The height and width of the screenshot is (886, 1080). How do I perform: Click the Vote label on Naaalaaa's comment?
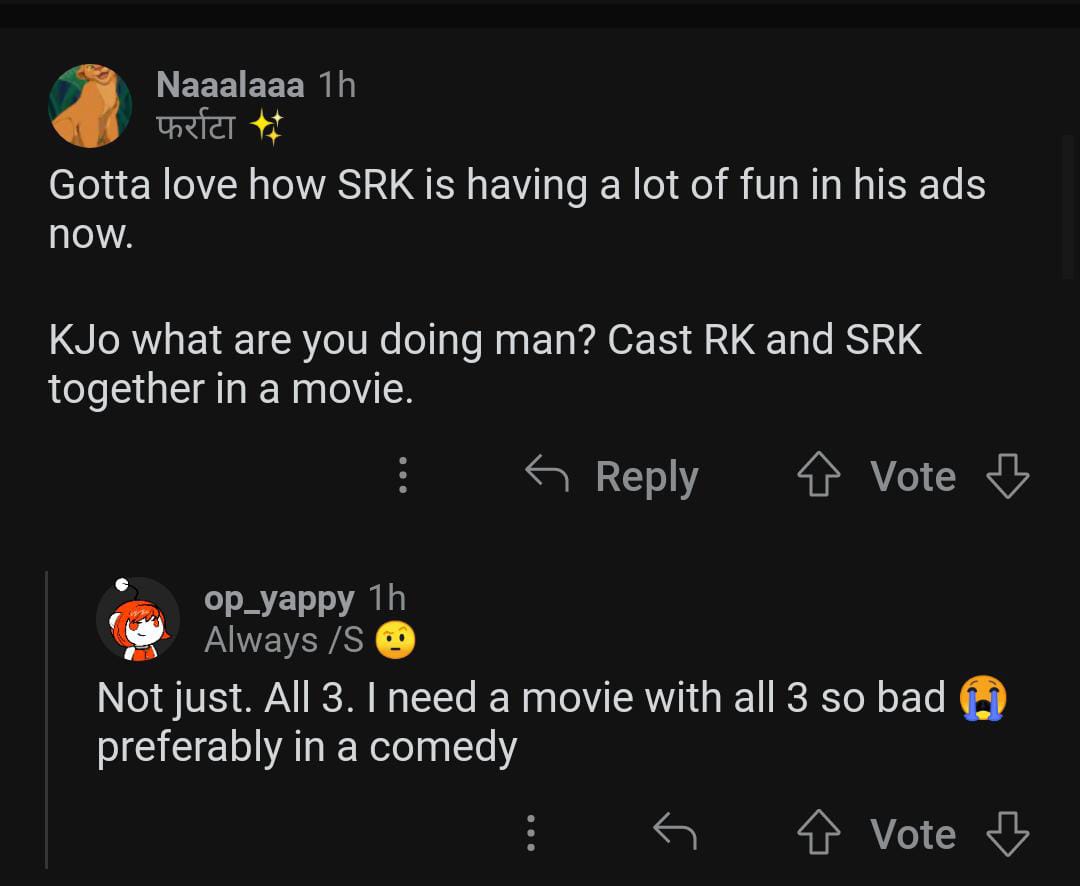912,476
